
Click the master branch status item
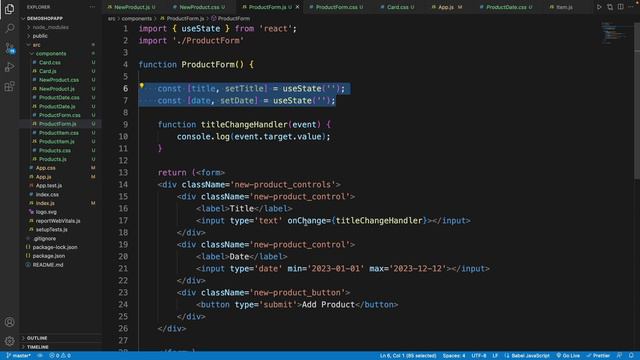[x=19, y=356]
